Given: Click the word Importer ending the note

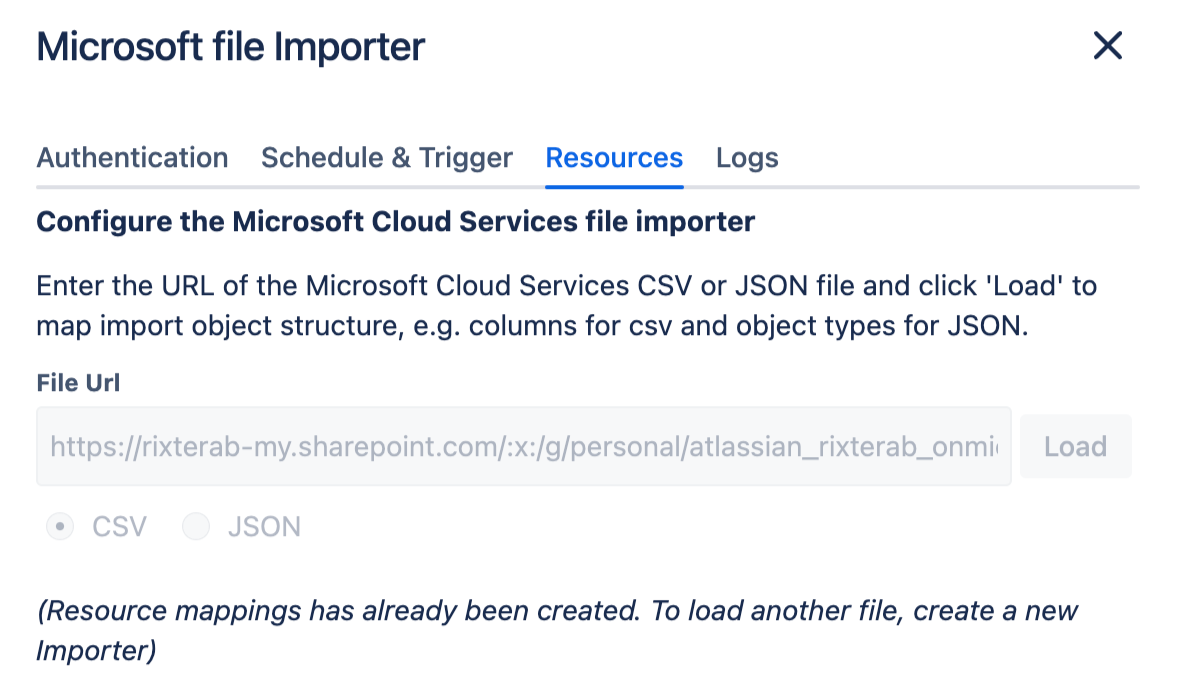Looking at the screenshot, I should [x=95, y=651].
